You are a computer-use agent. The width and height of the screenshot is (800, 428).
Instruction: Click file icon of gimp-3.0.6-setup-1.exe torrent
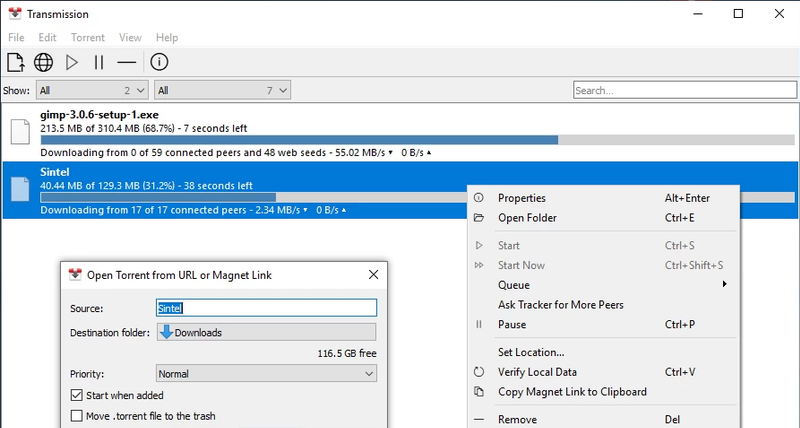(x=20, y=131)
